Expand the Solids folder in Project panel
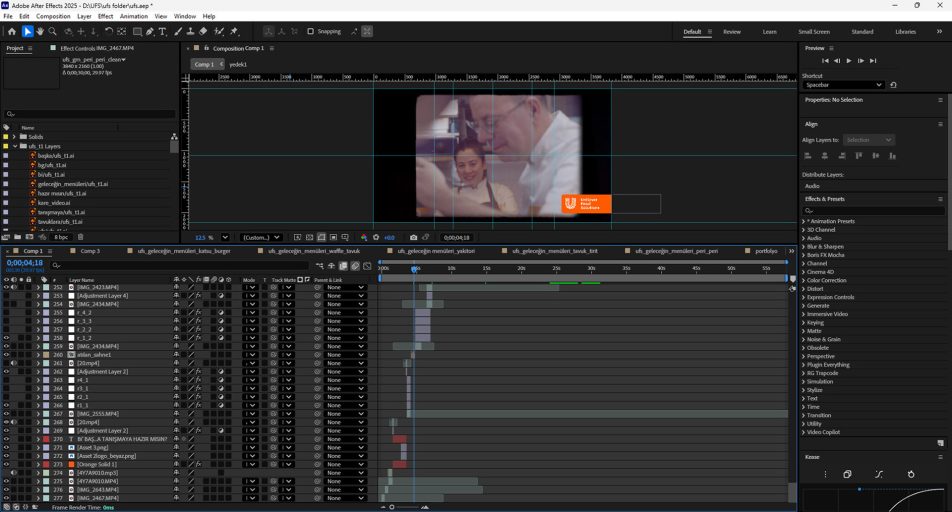The width and height of the screenshot is (952, 512). tap(14, 137)
